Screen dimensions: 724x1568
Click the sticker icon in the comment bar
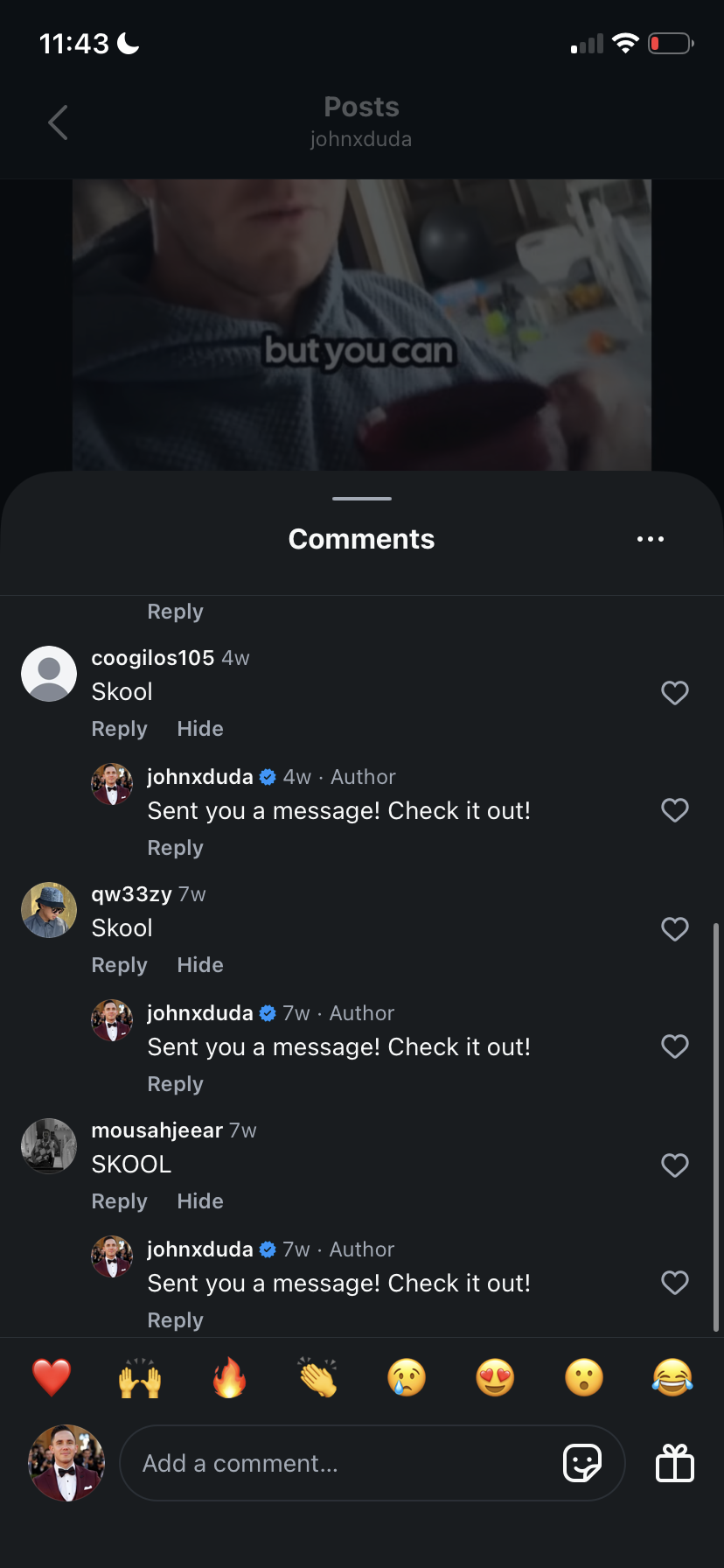[x=582, y=1462]
